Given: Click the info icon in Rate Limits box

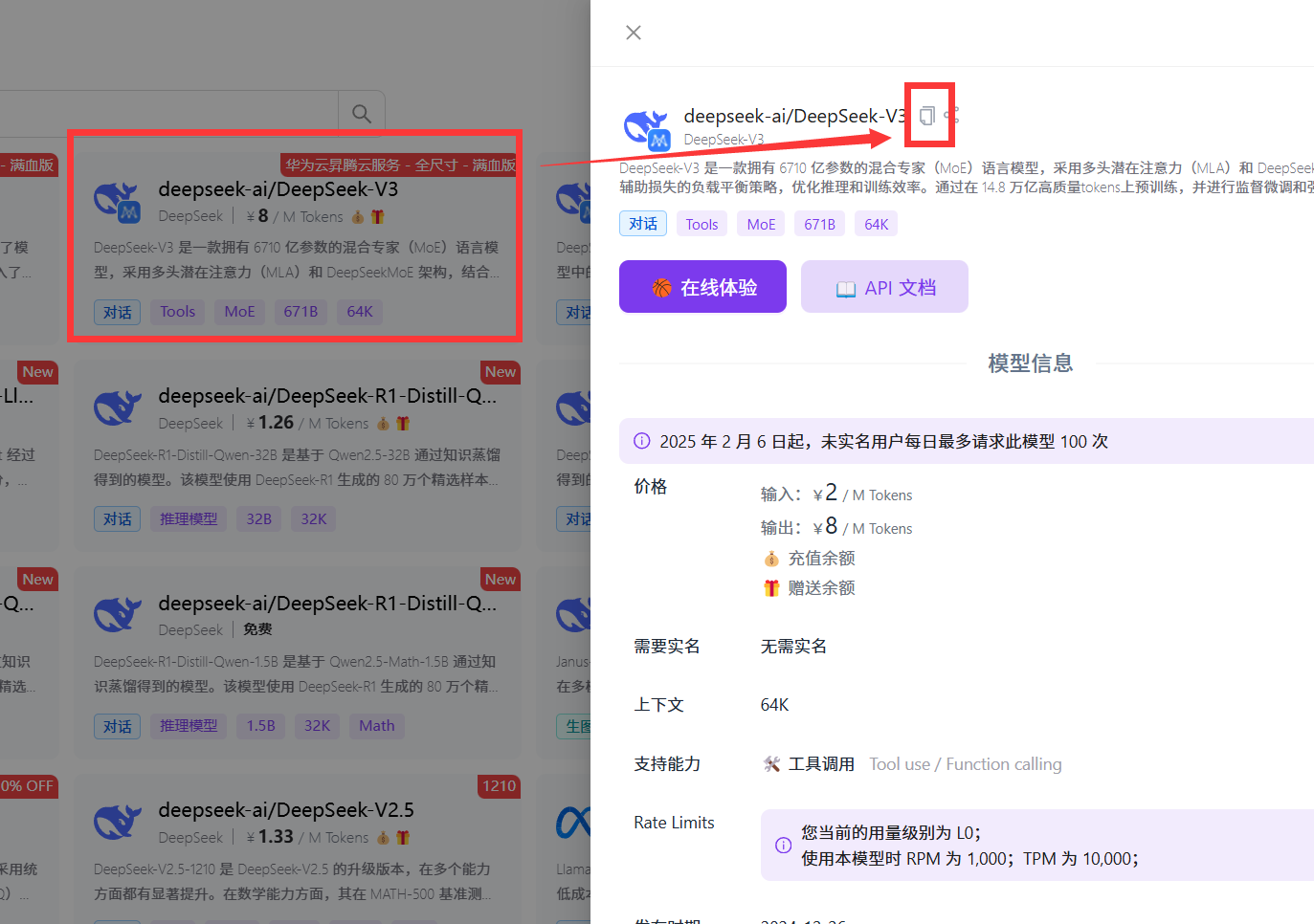Looking at the screenshot, I should [x=783, y=846].
